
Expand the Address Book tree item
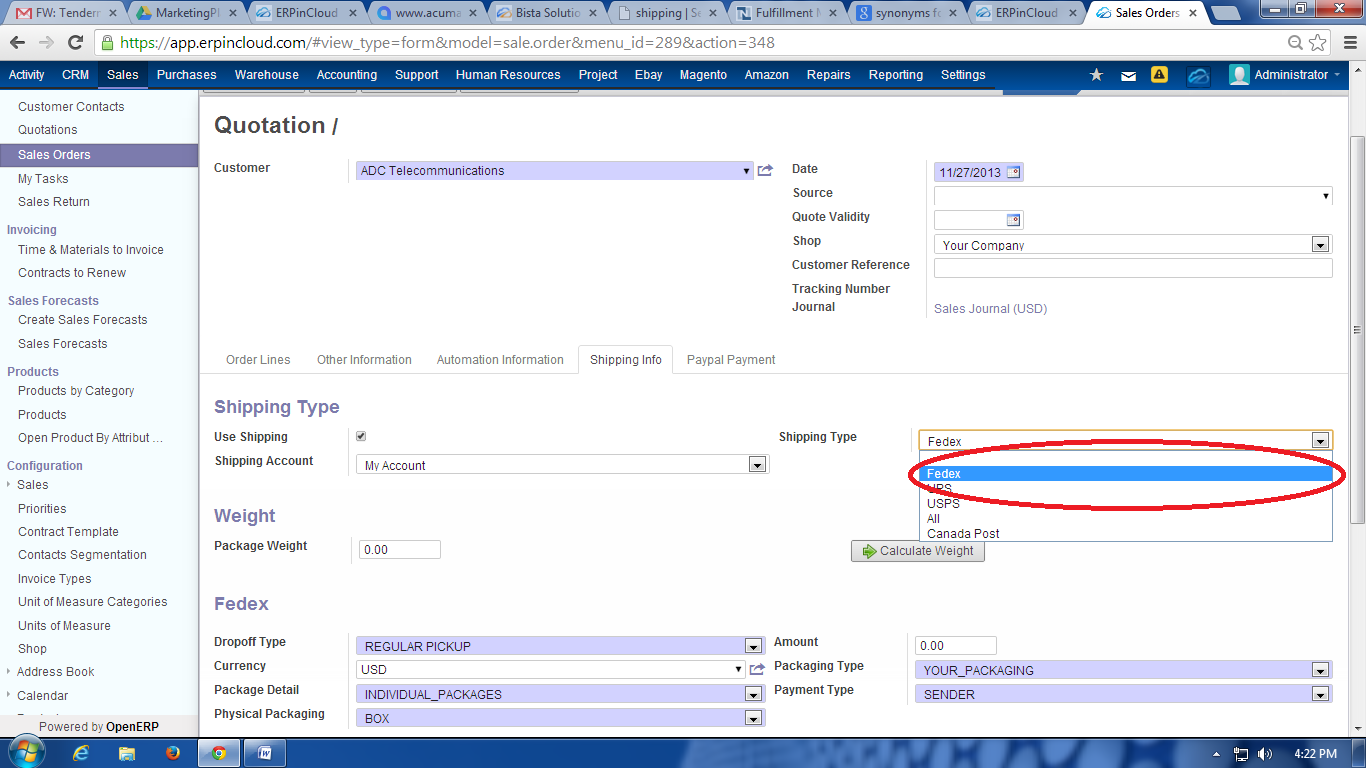tap(9, 672)
